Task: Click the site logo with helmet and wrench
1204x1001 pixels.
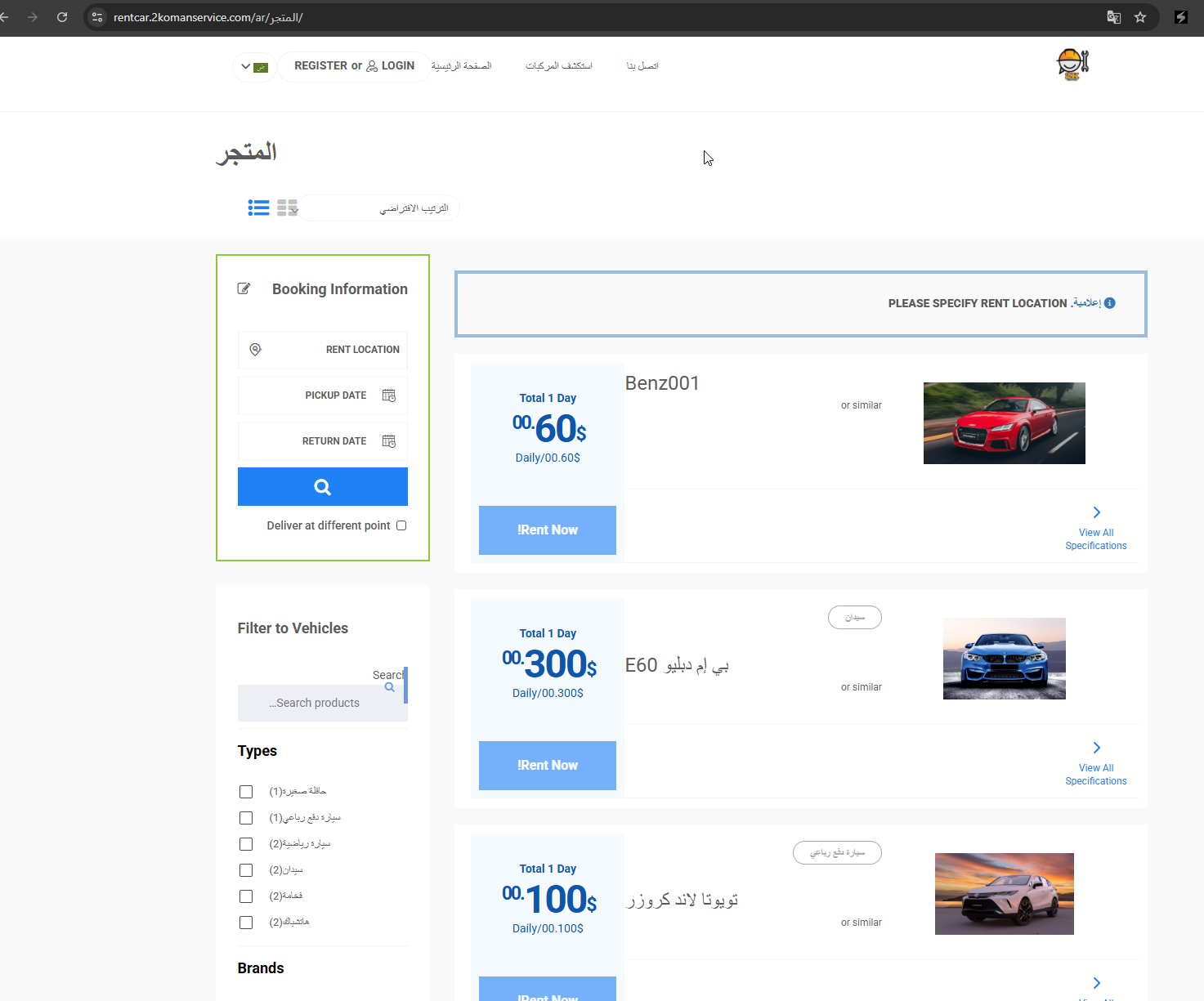Action: point(1072,65)
